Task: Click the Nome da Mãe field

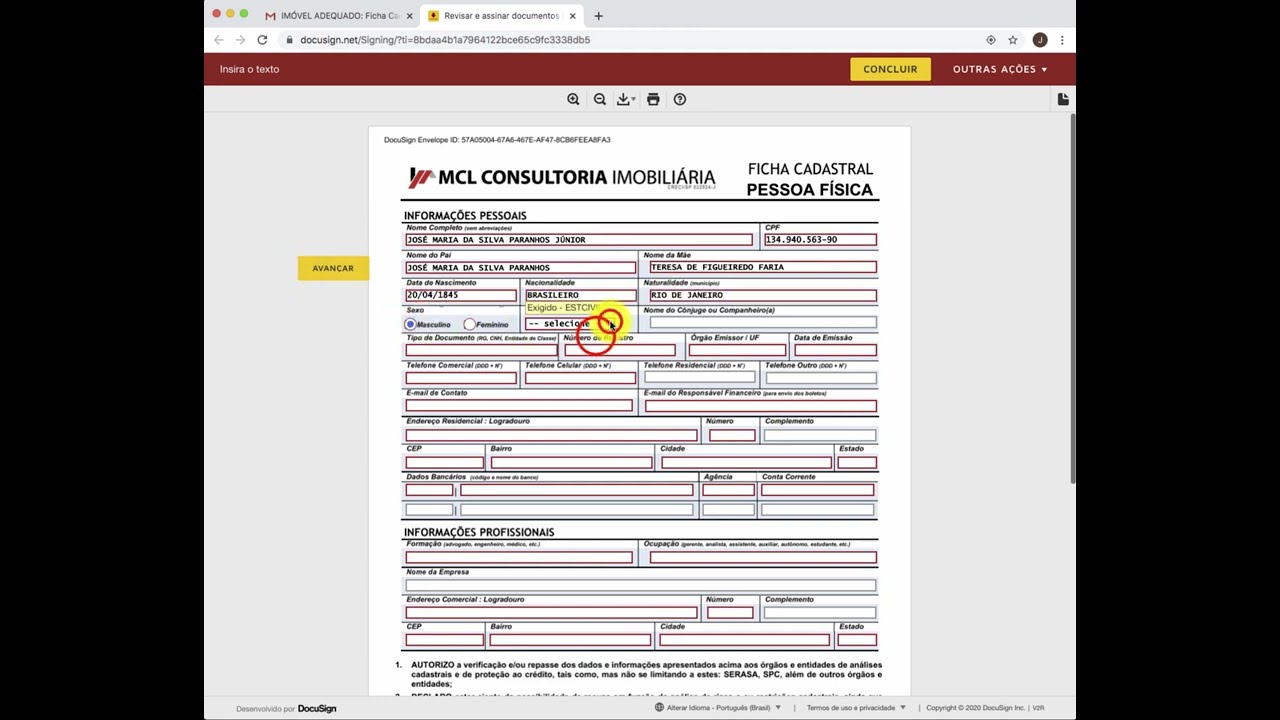Action: pyautogui.click(x=763, y=267)
